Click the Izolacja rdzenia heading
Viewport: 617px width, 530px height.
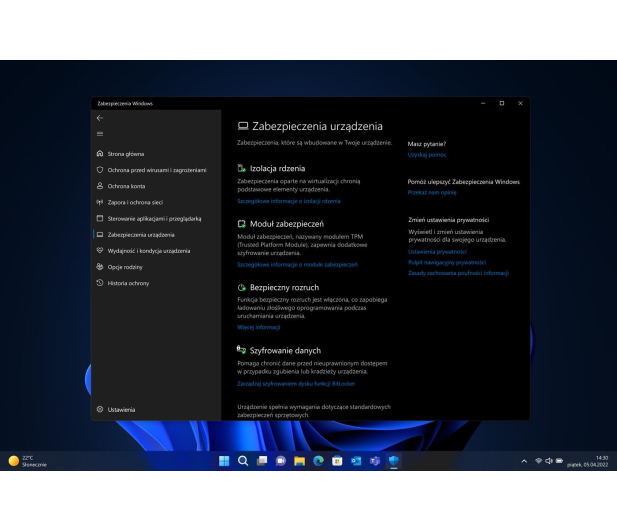point(277,168)
